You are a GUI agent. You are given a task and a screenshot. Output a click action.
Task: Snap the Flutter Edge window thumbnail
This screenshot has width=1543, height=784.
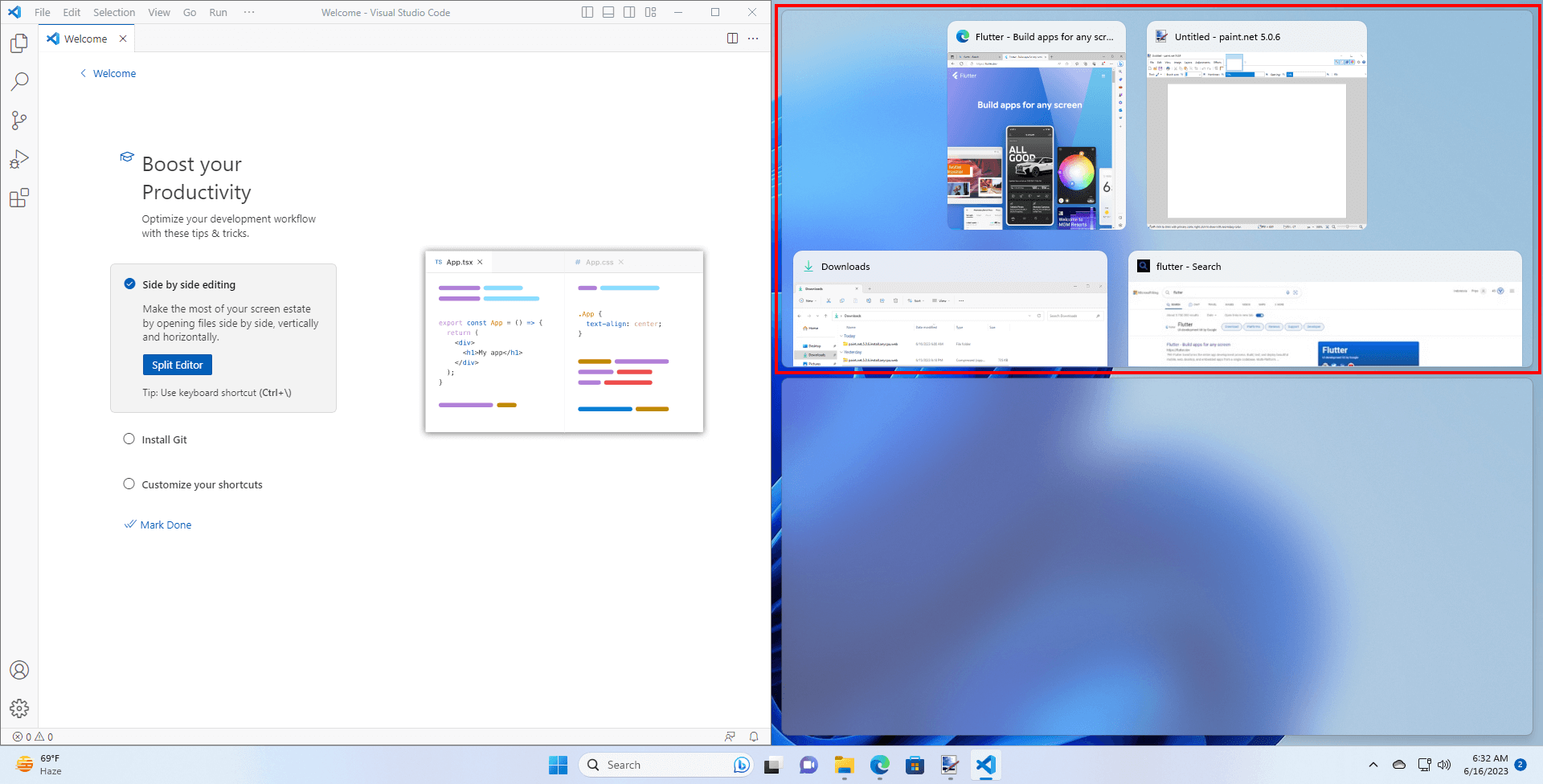1037,125
